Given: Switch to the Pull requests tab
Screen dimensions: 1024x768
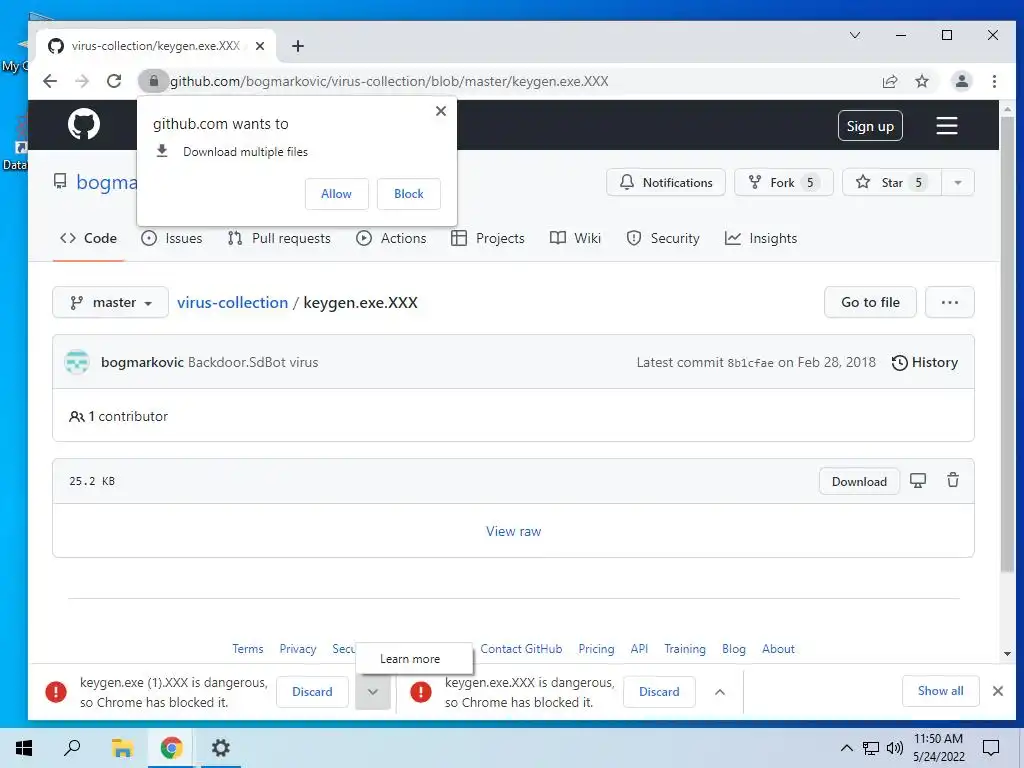Looking at the screenshot, I should click(279, 238).
